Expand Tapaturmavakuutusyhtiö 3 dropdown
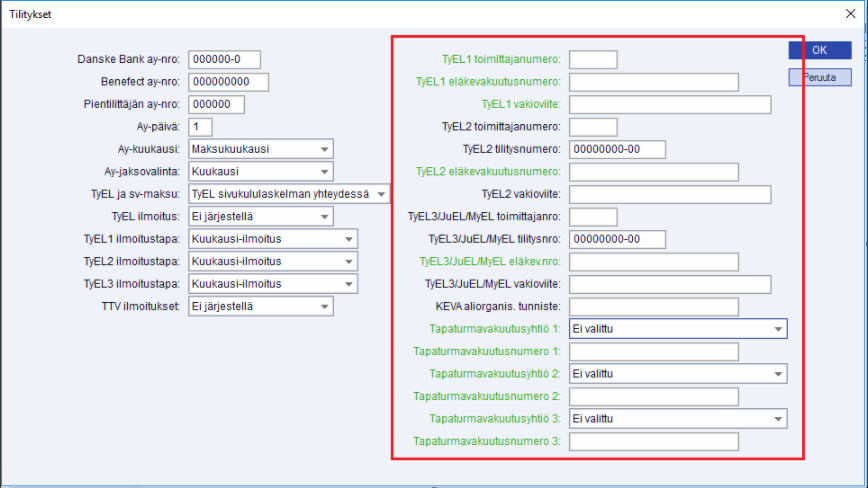Image resolution: width=868 pixels, height=488 pixels. pos(777,419)
